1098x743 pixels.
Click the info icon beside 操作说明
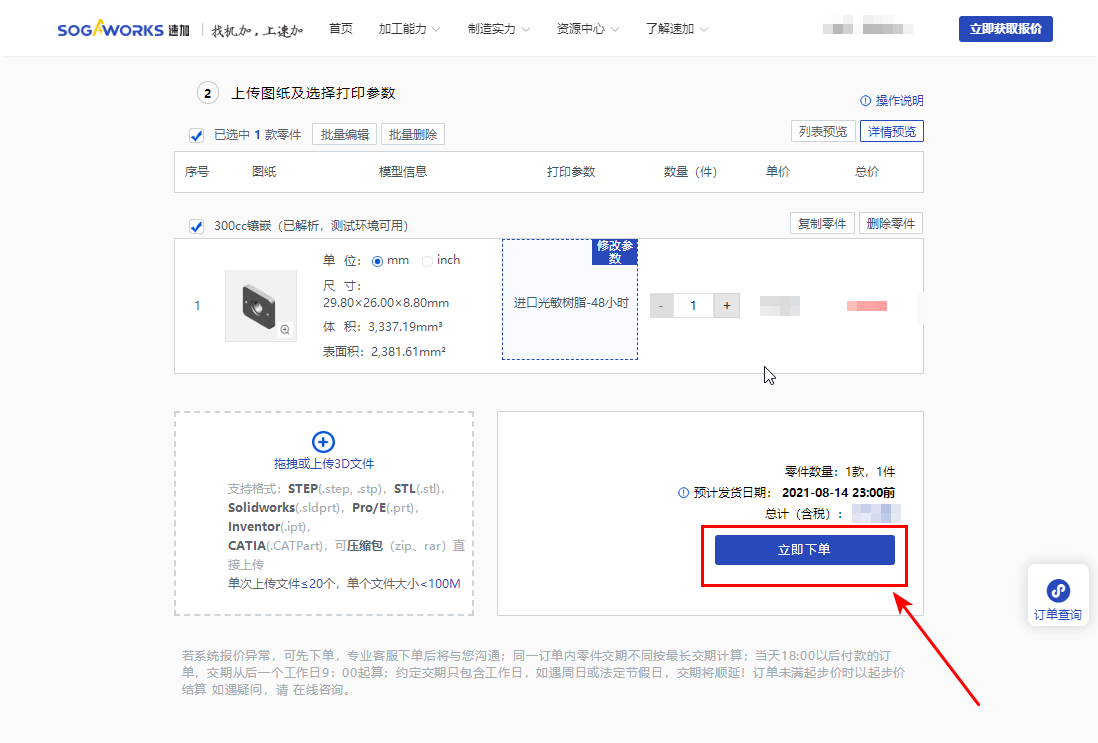point(866,100)
